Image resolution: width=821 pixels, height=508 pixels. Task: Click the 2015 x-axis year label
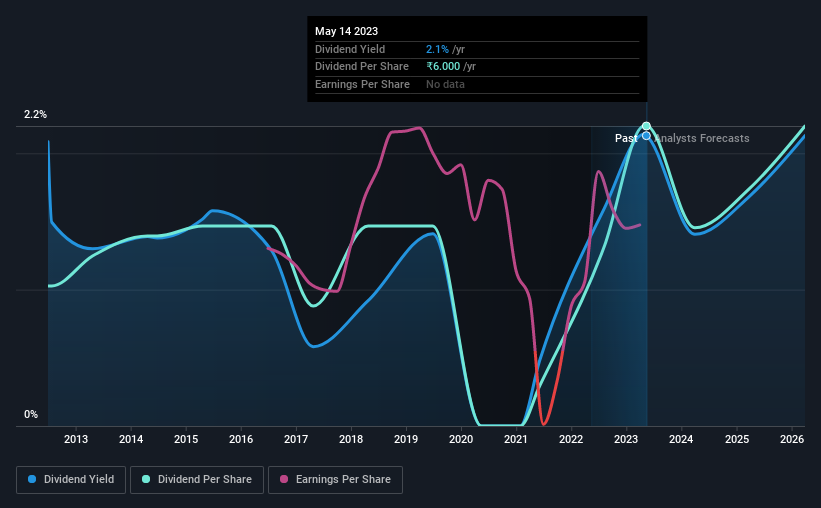pos(186,439)
